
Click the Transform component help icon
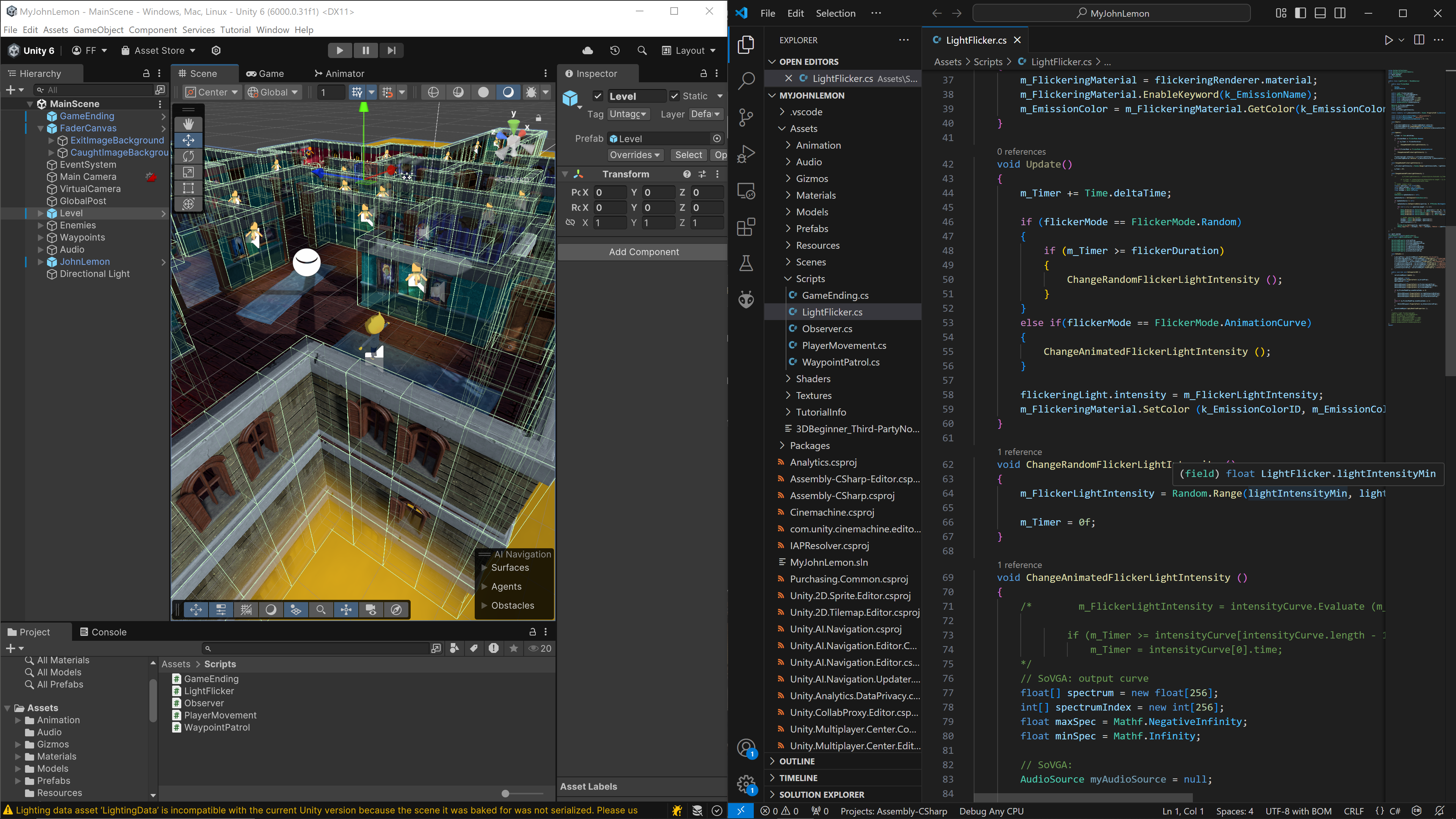687,174
